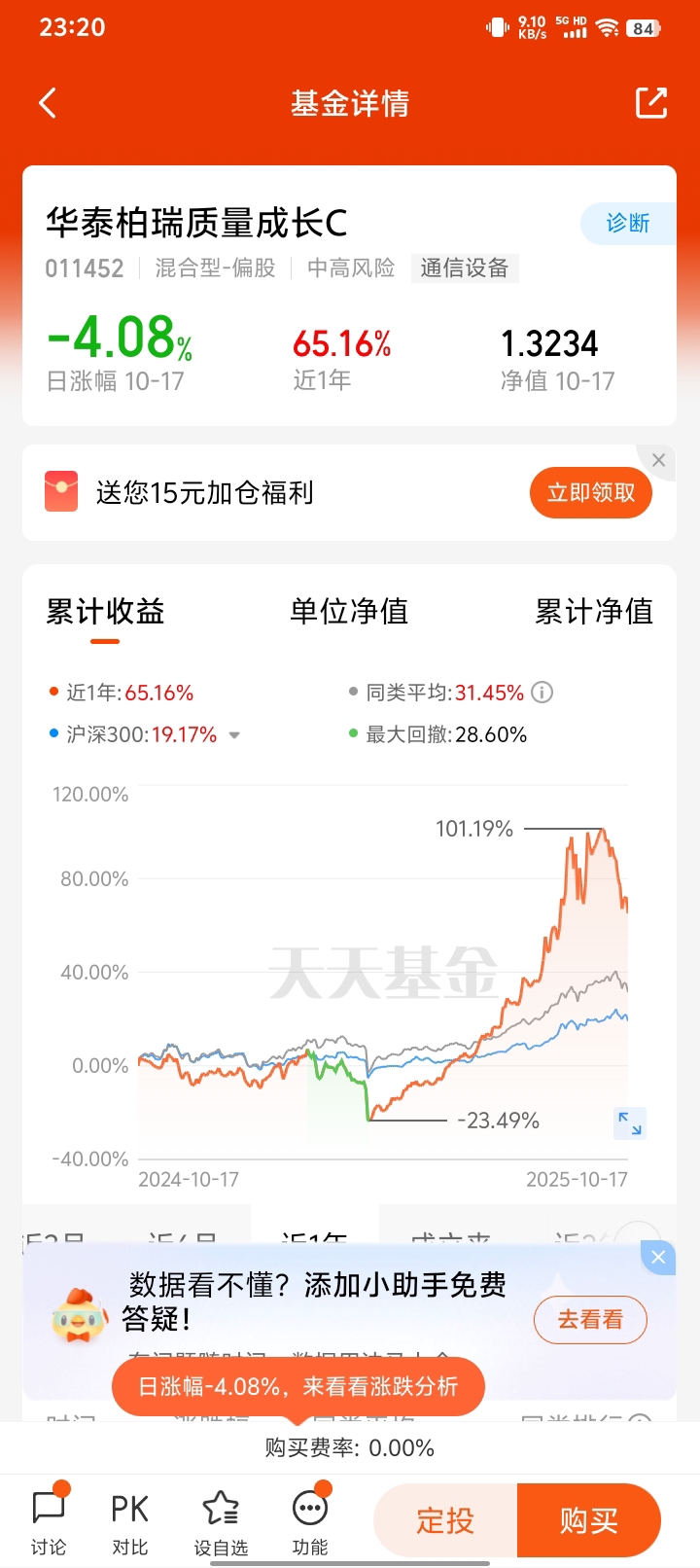The width and height of the screenshot is (700, 1568).
Task: Open the PK 对比 compare icon
Action: (129, 1520)
